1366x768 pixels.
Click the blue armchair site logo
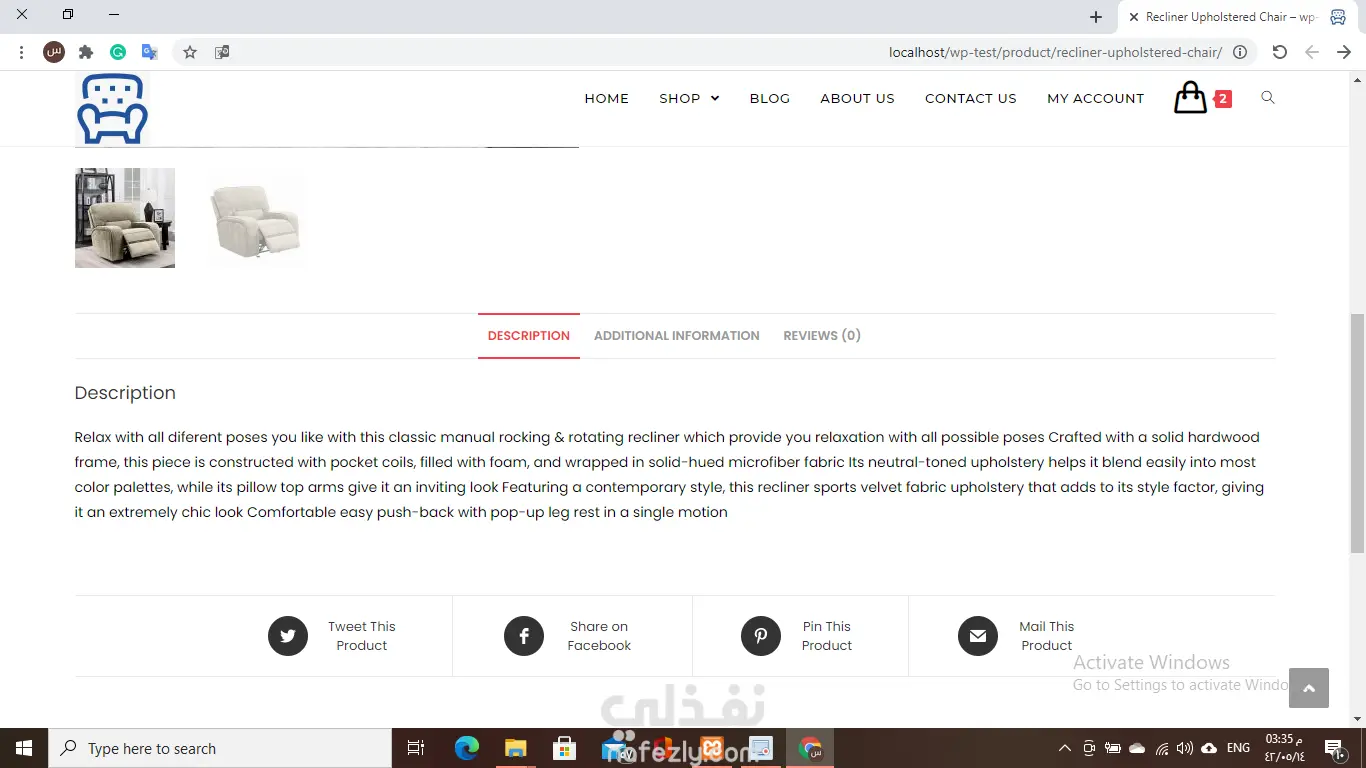point(112,109)
